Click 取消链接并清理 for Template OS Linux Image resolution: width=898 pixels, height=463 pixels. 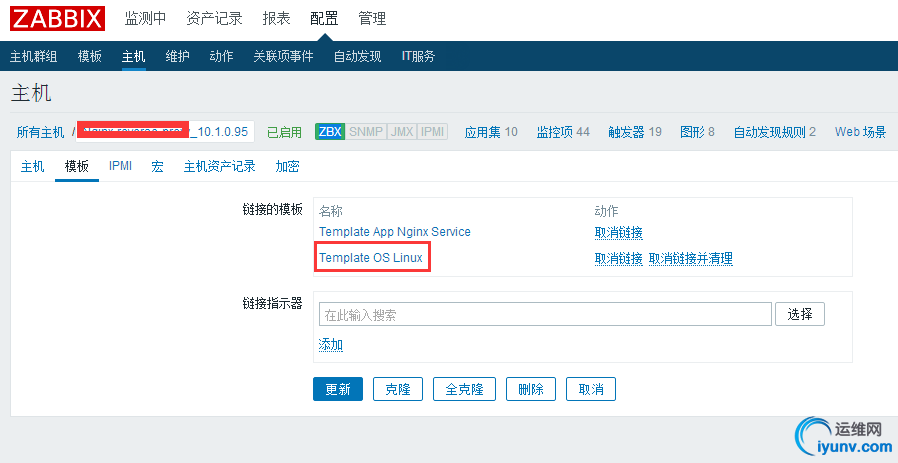690,259
